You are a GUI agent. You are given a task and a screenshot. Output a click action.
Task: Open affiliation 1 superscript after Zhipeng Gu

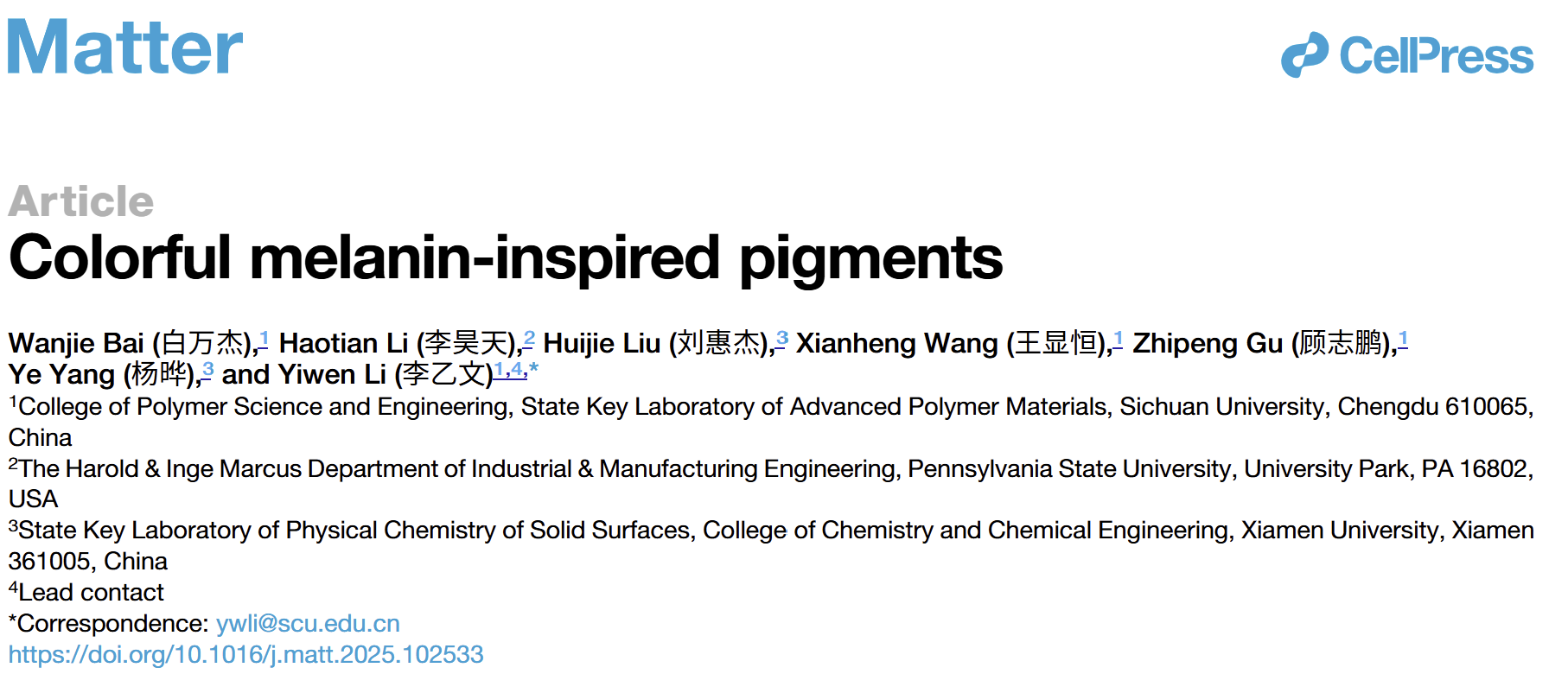(x=1403, y=339)
